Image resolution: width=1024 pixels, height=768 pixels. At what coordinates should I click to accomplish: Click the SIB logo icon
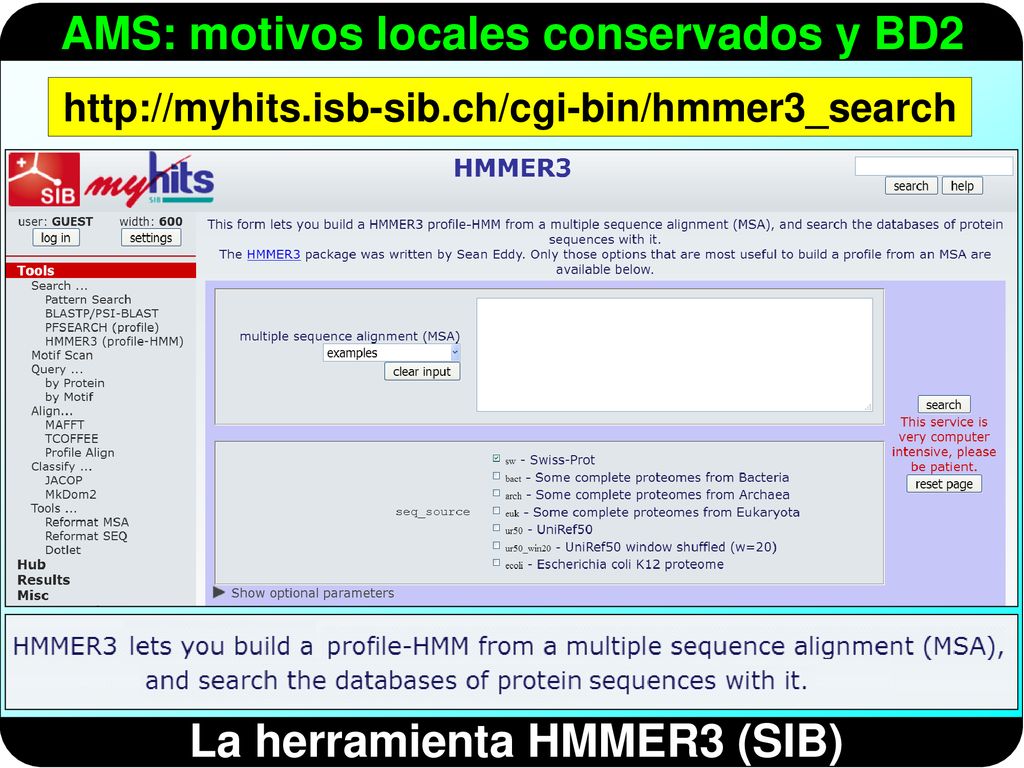click(44, 179)
